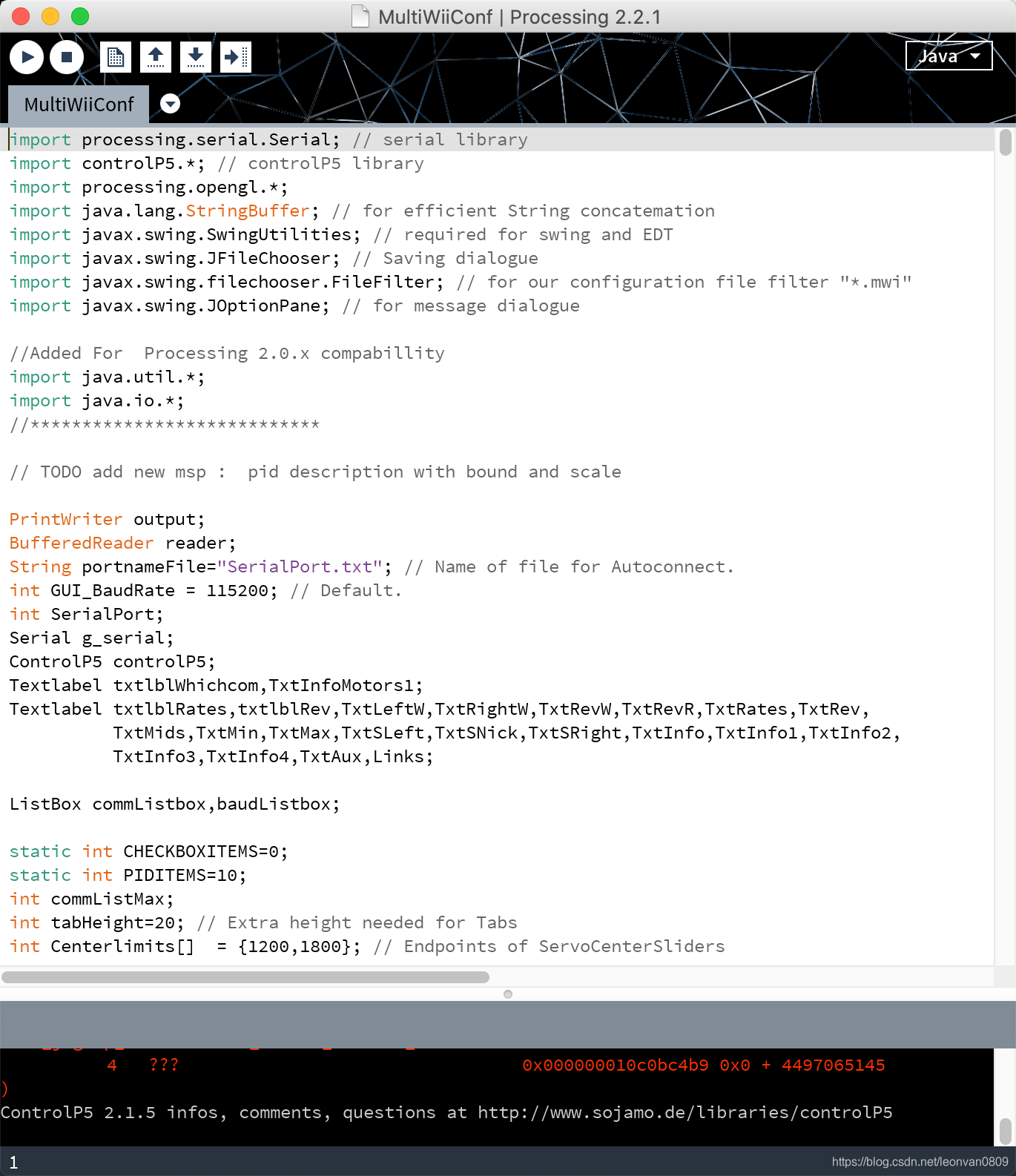The height and width of the screenshot is (1176, 1016).
Task: Click the line starting 'Textlabel txtlblRates'
Action: coord(439,710)
